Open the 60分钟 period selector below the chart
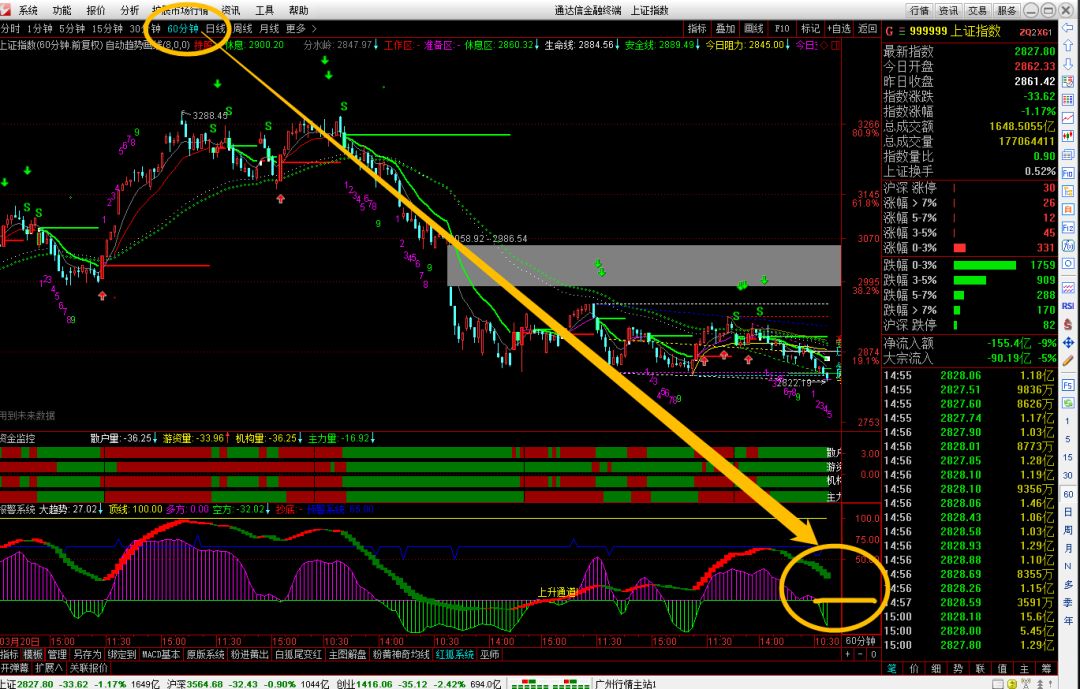1080x689 pixels. [x=859, y=640]
